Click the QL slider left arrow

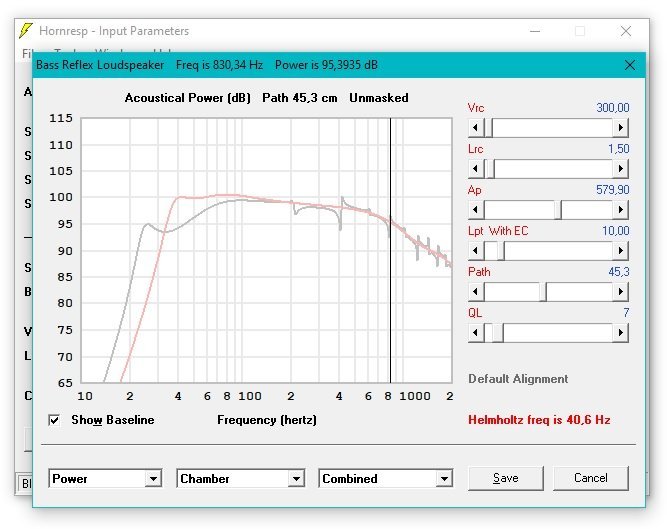click(x=476, y=333)
